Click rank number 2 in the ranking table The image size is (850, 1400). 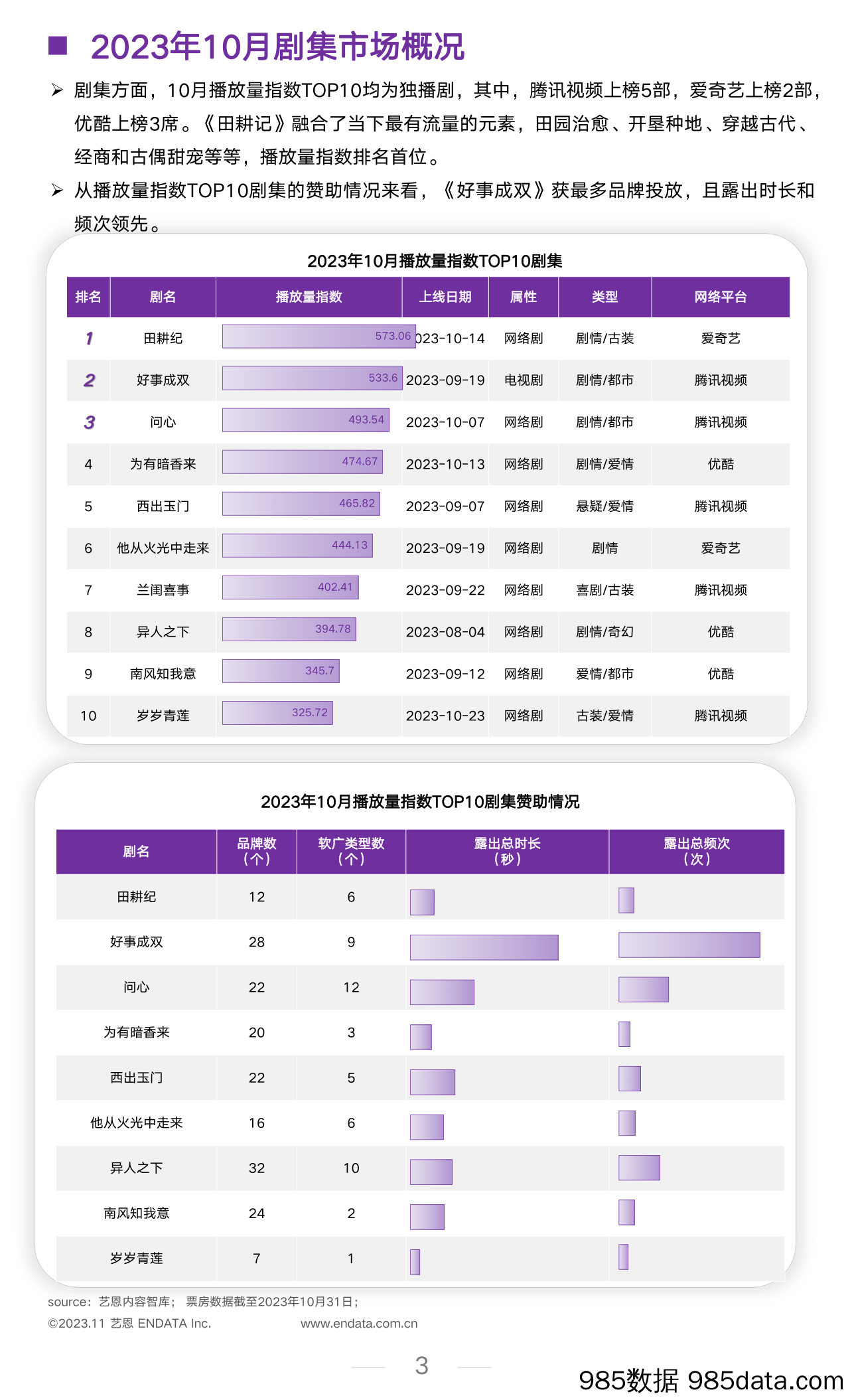[x=89, y=380]
